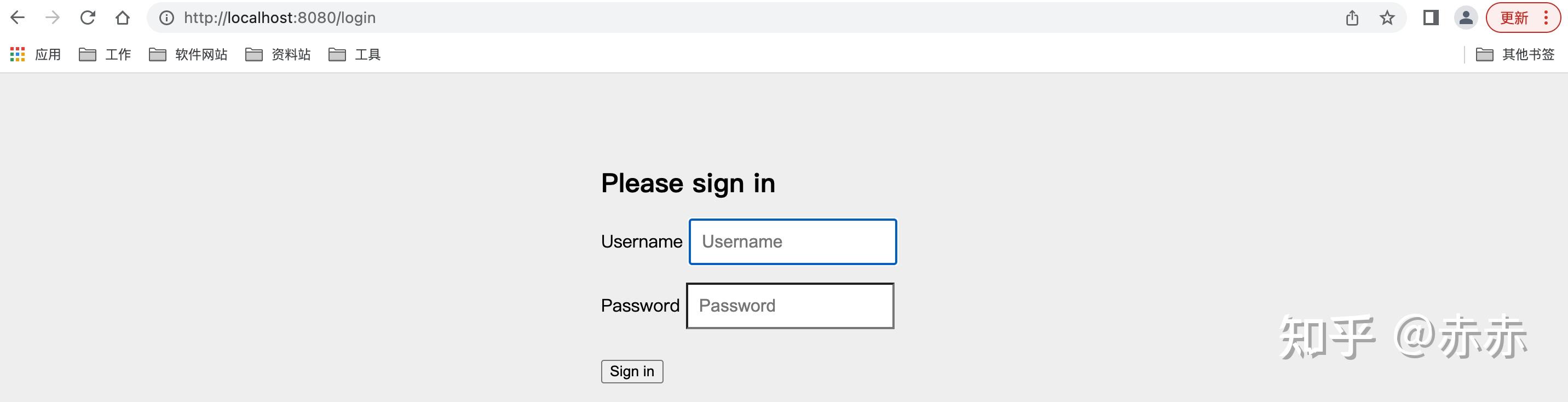Focus the Password input field
This screenshot has width=1568, height=402.
point(790,306)
